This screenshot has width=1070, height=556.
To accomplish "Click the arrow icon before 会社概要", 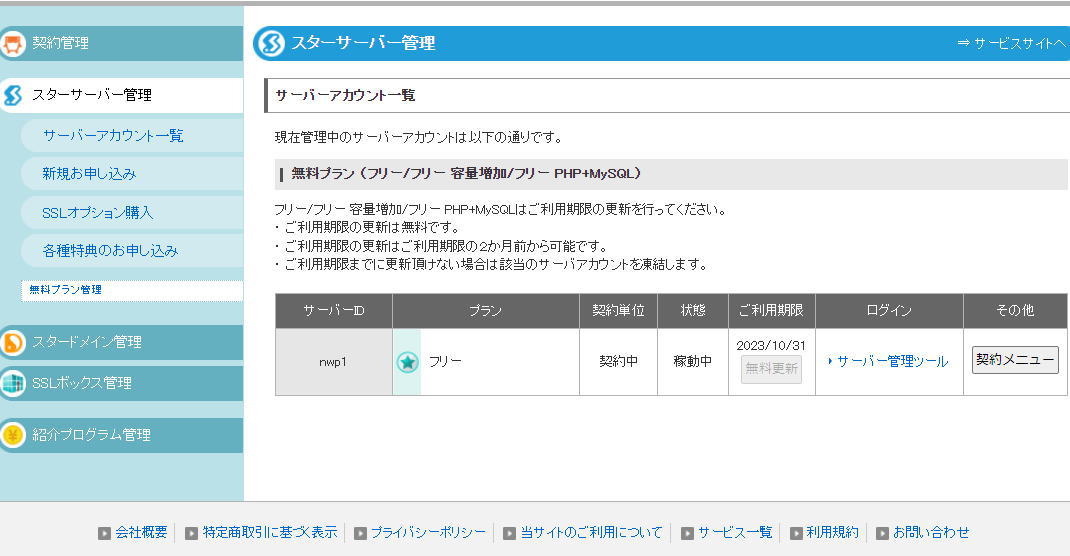I will [104, 533].
